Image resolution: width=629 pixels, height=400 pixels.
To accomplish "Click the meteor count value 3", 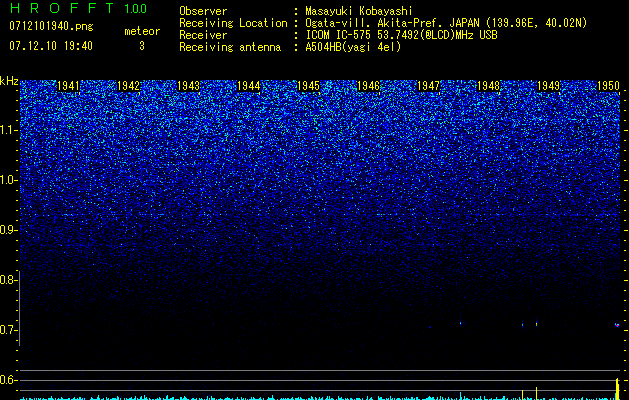I will tap(142, 46).
